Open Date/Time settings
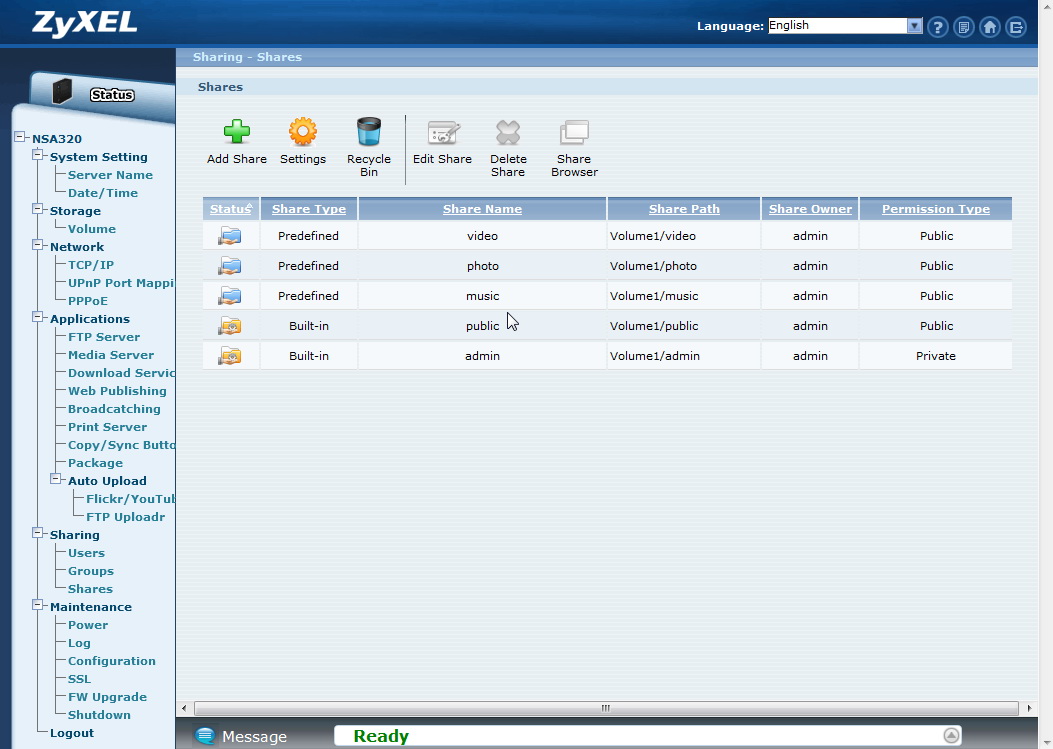The height and width of the screenshot is (749, 1053). click(103, 193)
